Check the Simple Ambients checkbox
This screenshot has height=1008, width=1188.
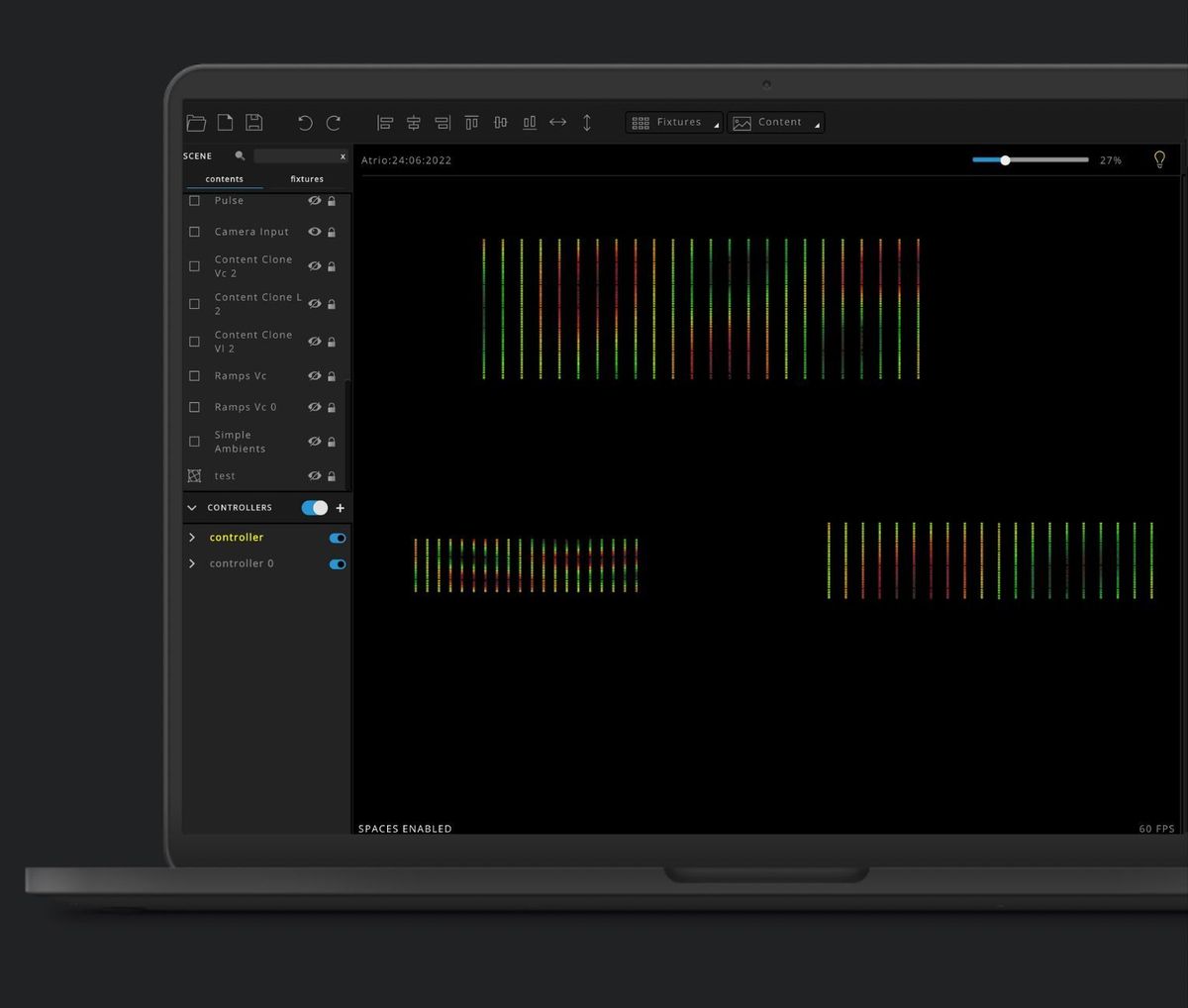(194, 442)
